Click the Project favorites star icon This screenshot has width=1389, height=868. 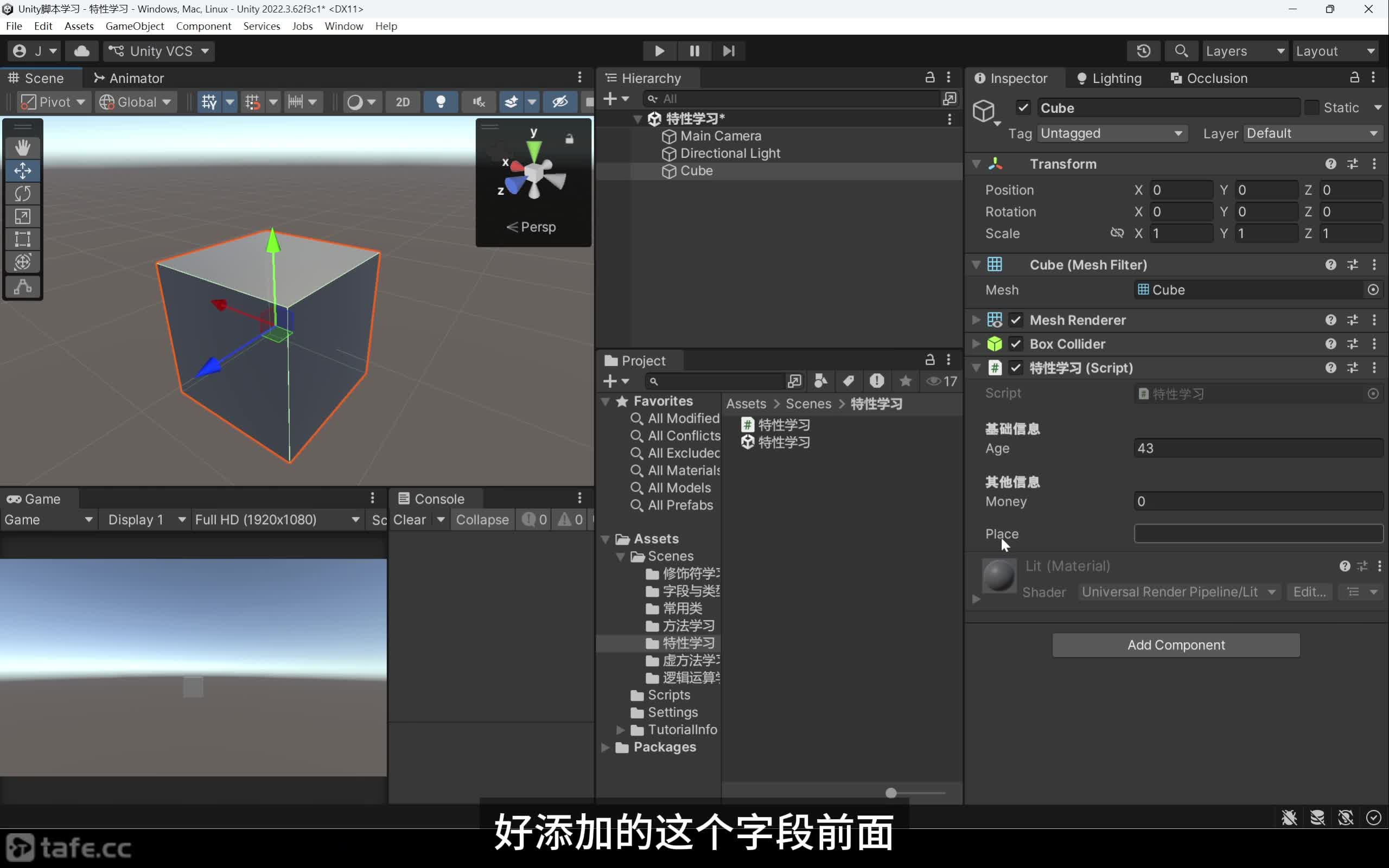[x=905, y=381]
